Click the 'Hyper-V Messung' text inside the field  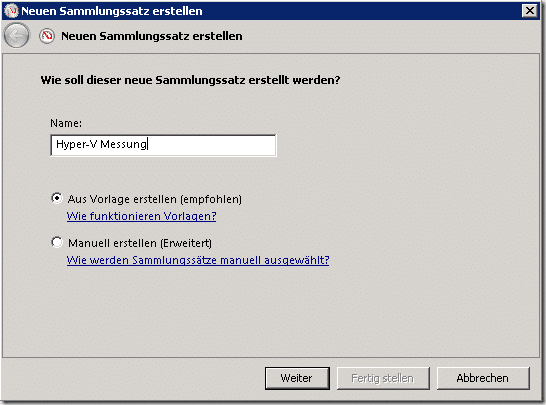click(x=101, y=144)
